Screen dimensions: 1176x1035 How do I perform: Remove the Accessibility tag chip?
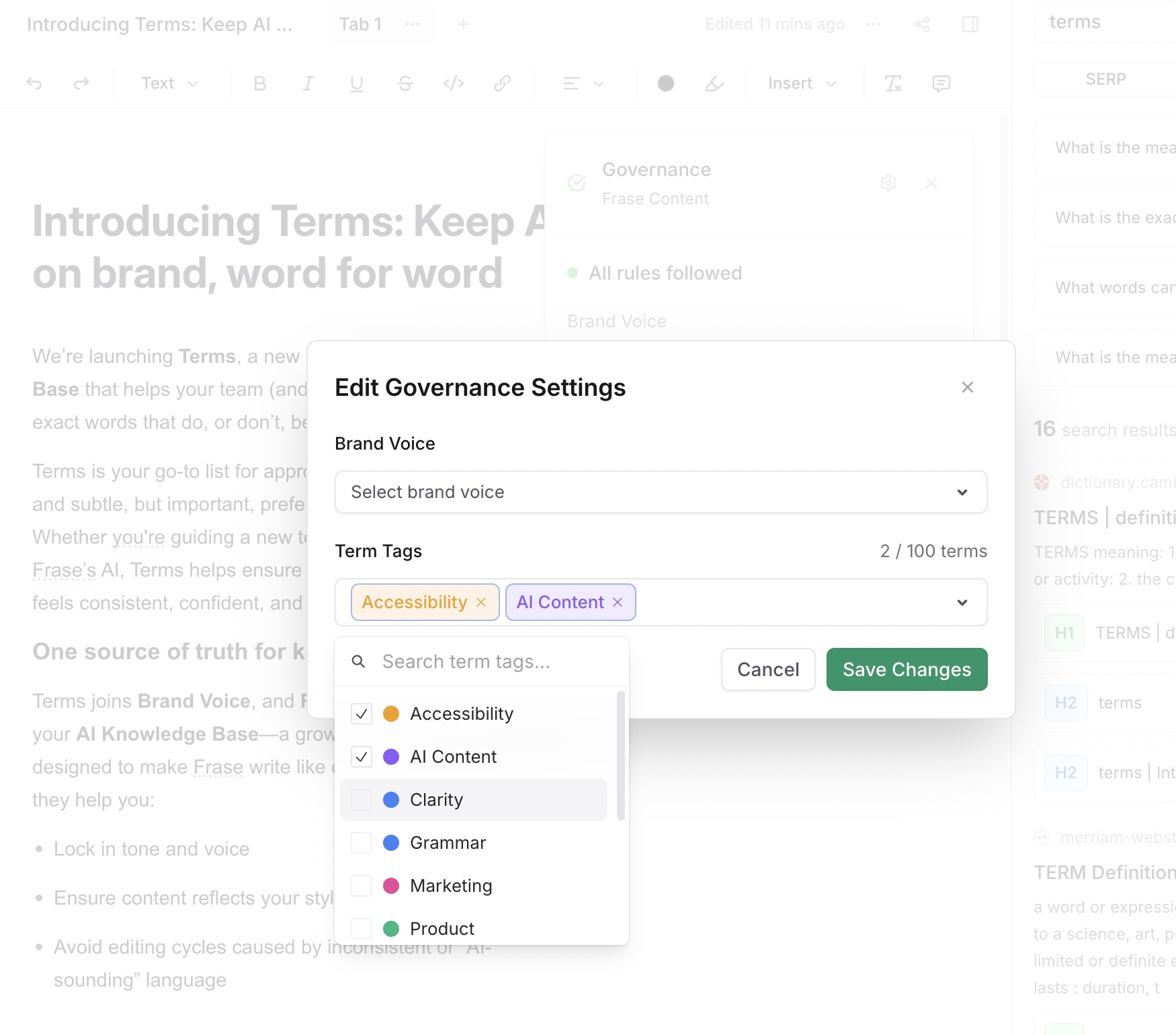tap(481, 602)
